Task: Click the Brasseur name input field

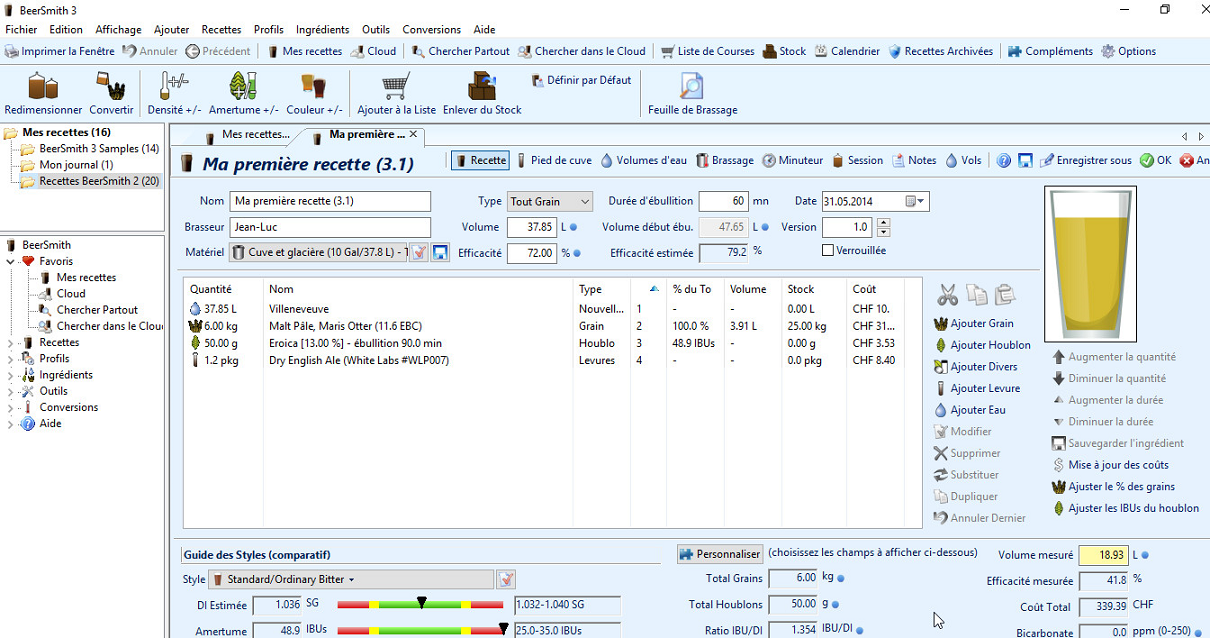Action: coord(330,227)
